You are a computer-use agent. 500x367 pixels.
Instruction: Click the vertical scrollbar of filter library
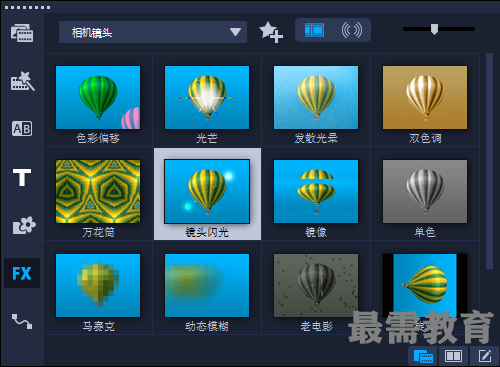point(489,161)
